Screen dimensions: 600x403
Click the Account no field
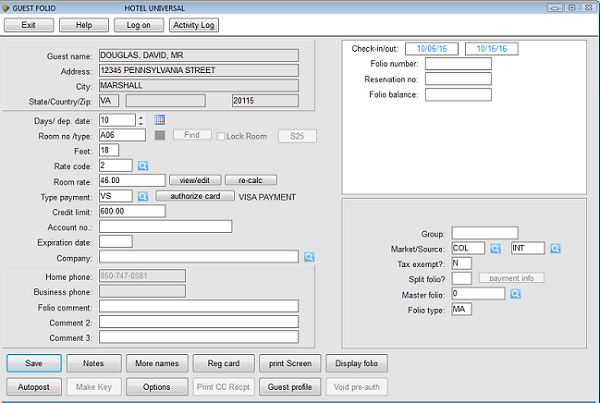tap(166, 227)
